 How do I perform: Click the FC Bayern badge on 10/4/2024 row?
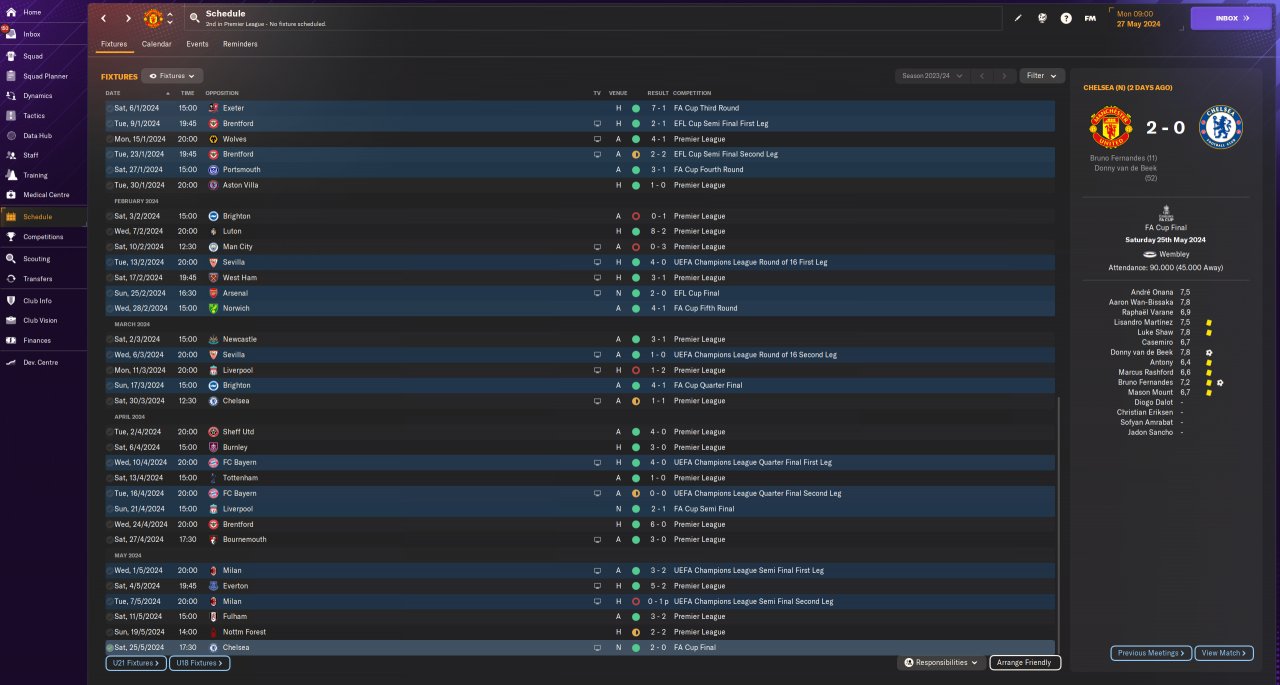(x=213, y=463)
